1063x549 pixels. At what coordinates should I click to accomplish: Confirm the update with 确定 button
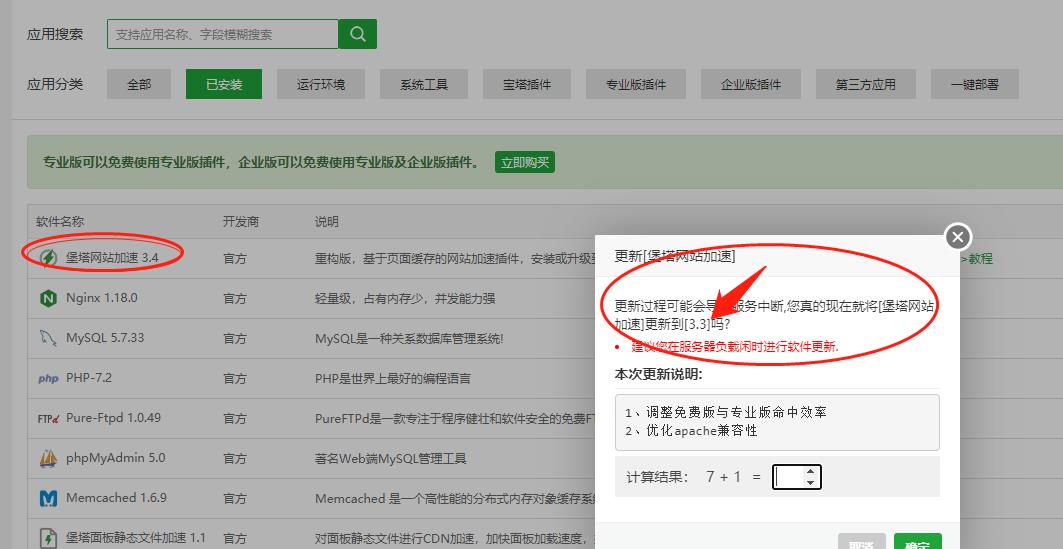[x=917, y=542]
